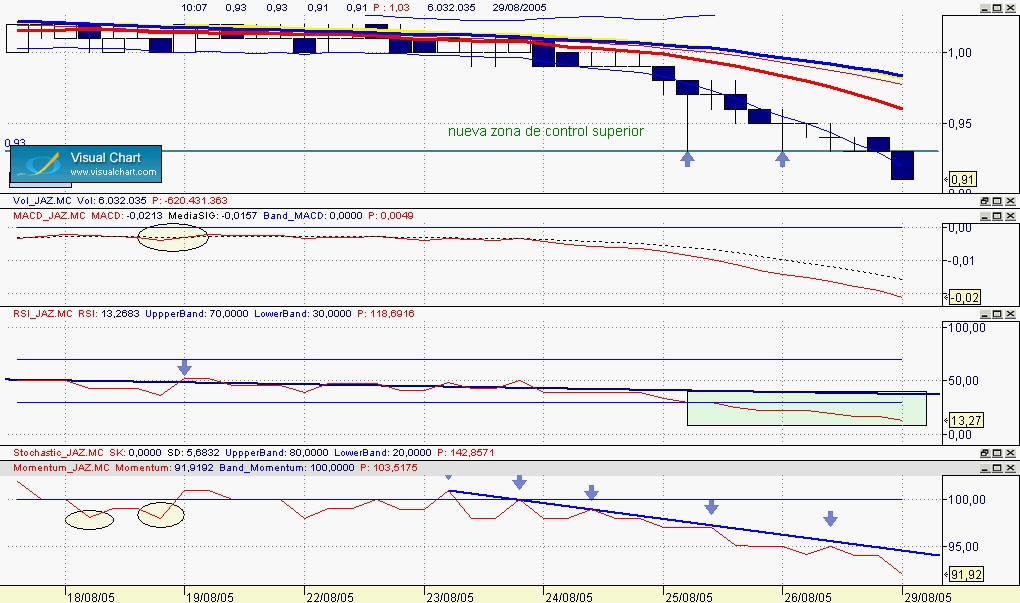
Task: Click the 0,91 current price tag
Action: (962, 180)
